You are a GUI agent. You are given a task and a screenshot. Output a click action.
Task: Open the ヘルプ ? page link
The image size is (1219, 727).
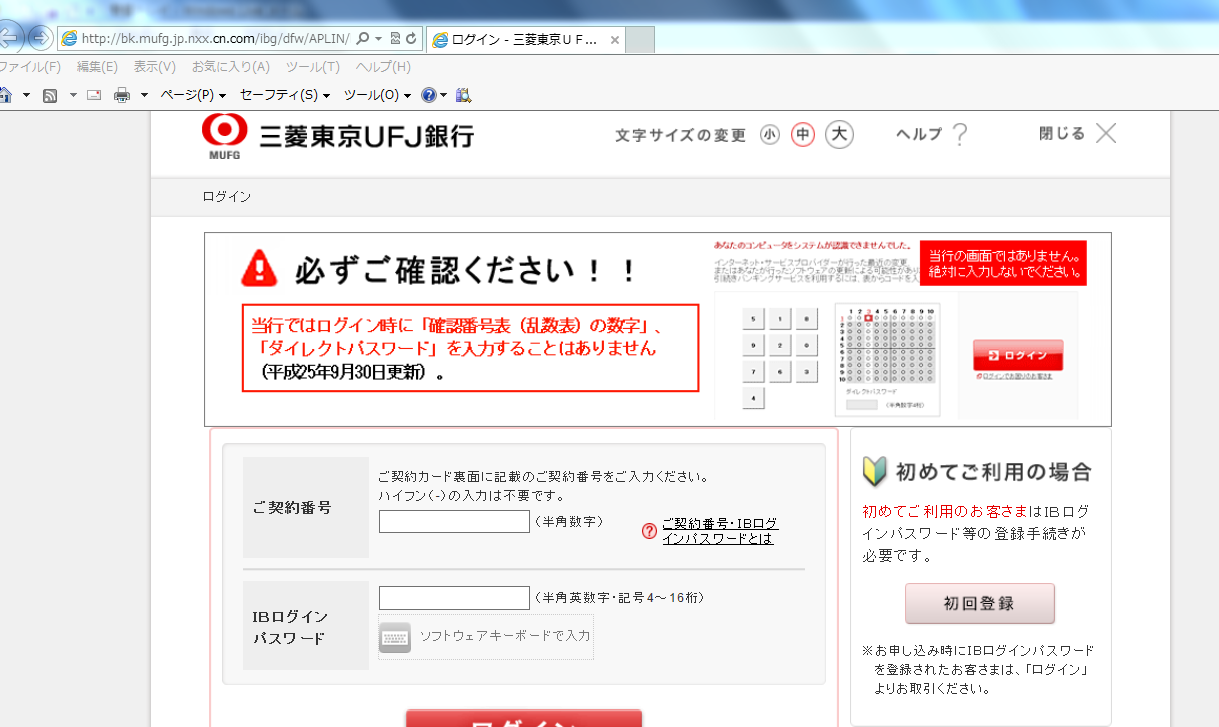[932, 134]
